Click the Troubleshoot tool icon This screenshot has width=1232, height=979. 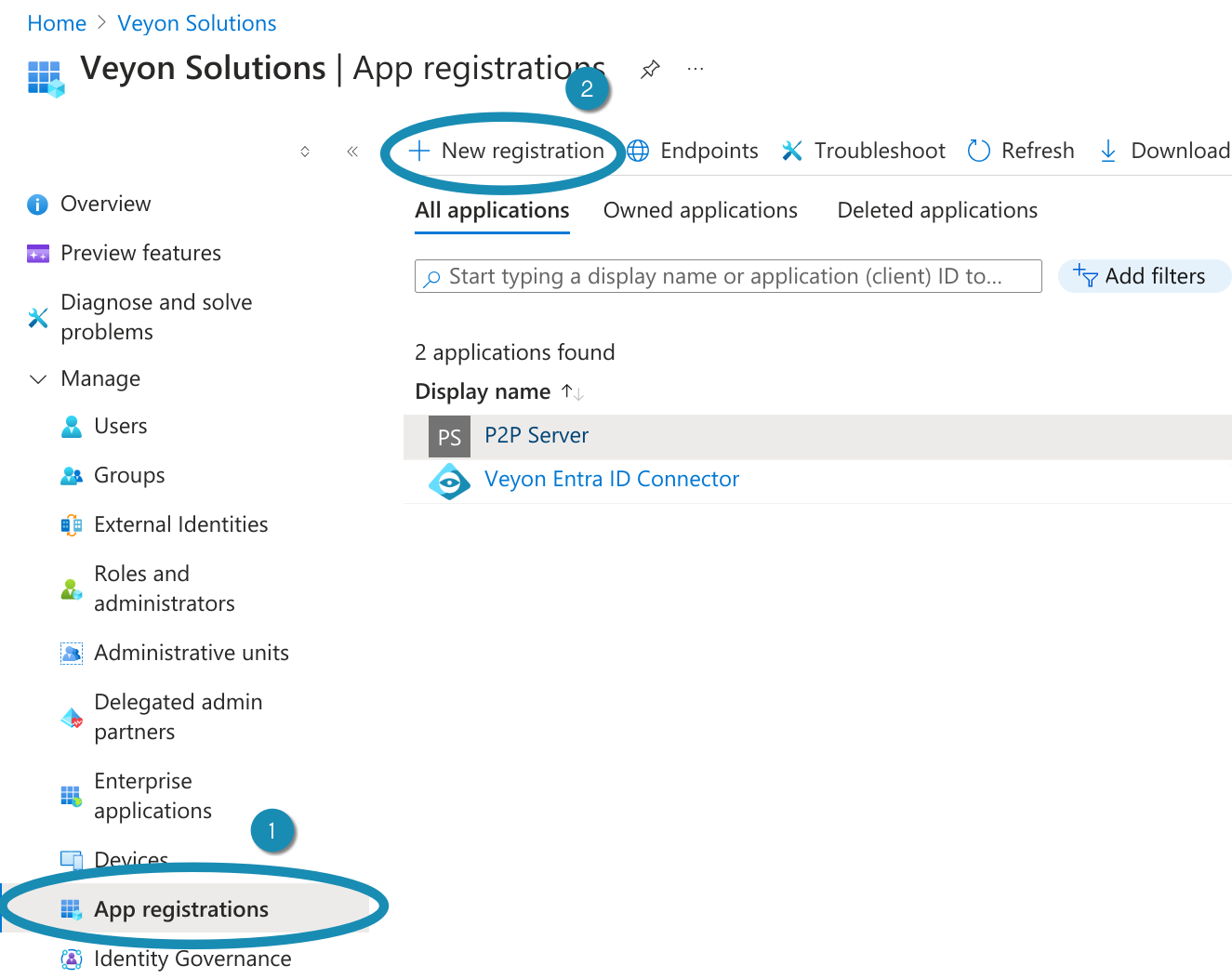(792, 151)
